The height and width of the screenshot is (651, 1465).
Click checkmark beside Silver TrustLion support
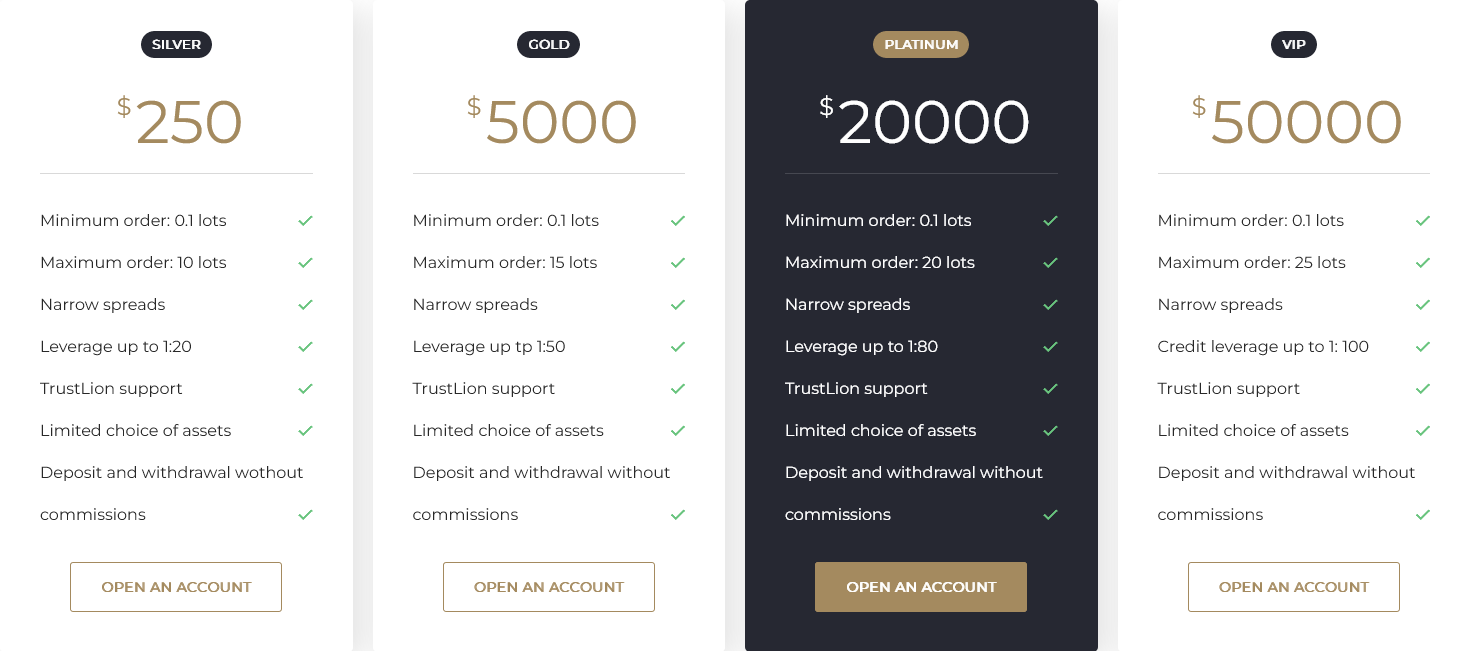(x=305, y=388)
